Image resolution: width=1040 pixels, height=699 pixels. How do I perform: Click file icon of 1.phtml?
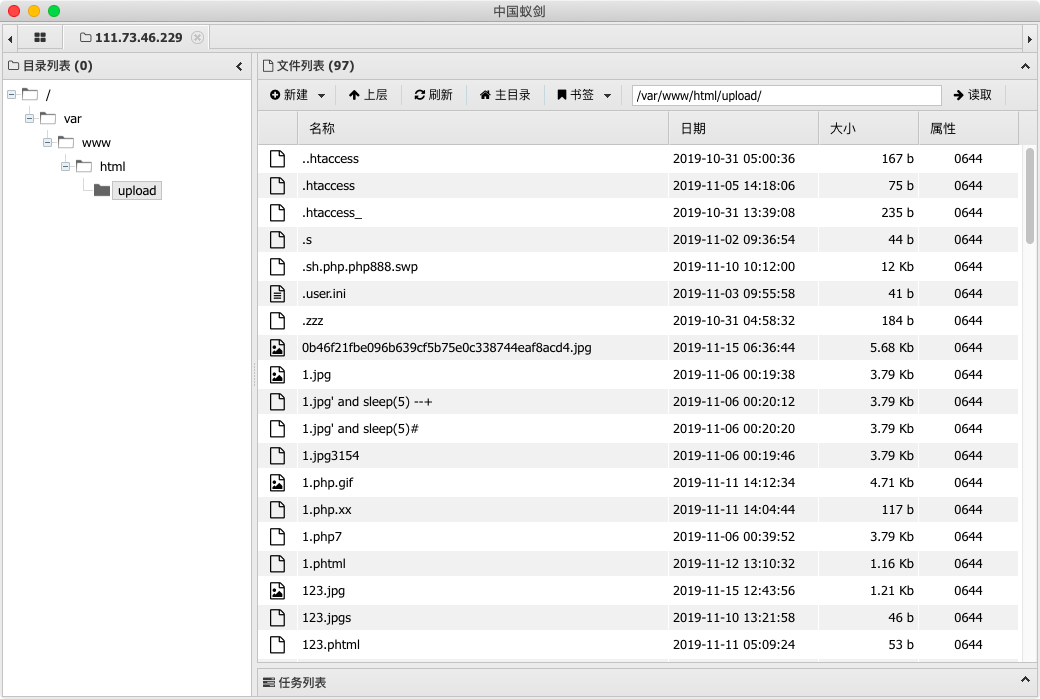click(x=277, y=564)
